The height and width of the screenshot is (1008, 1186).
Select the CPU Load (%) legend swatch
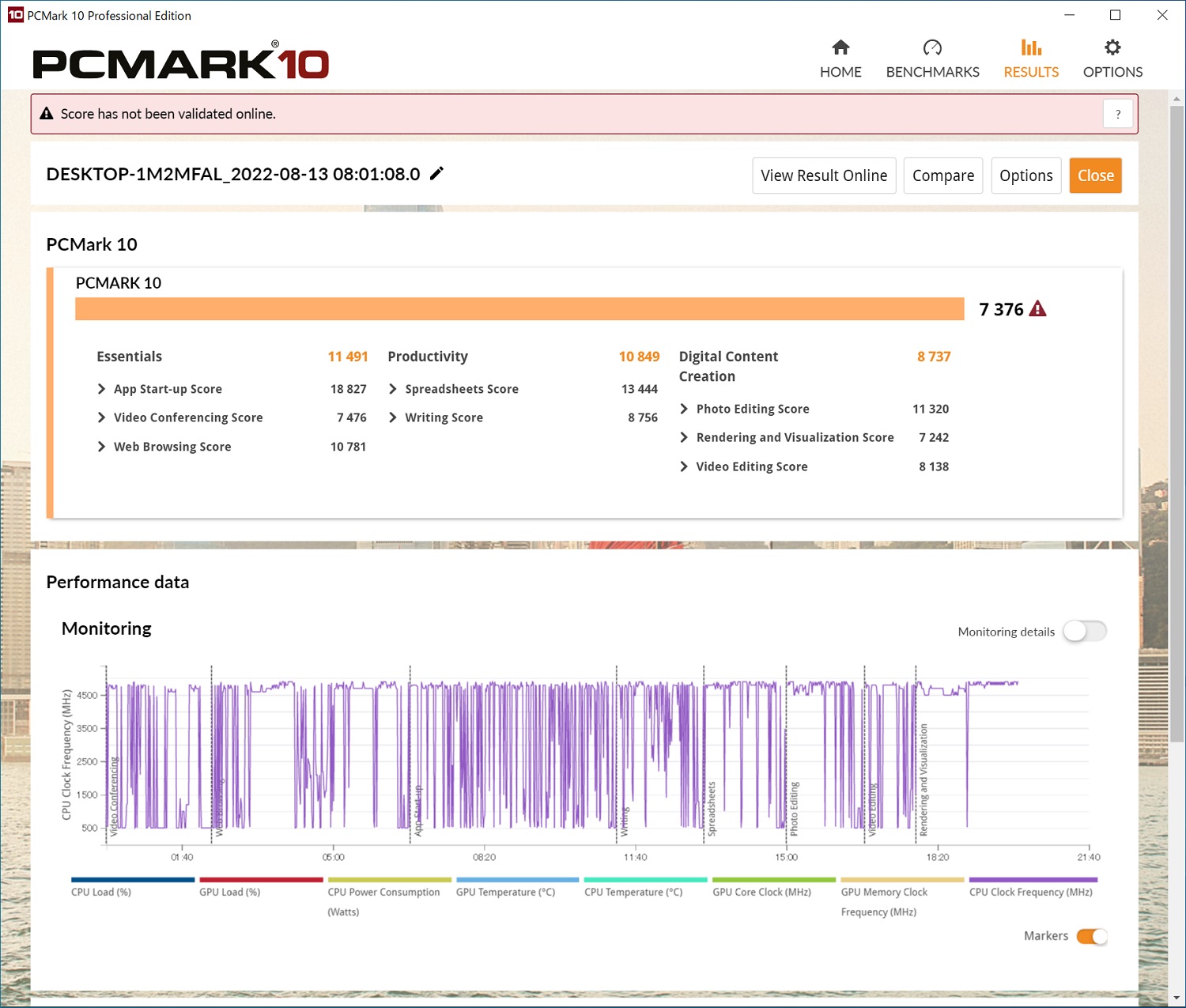coord(133,879)
